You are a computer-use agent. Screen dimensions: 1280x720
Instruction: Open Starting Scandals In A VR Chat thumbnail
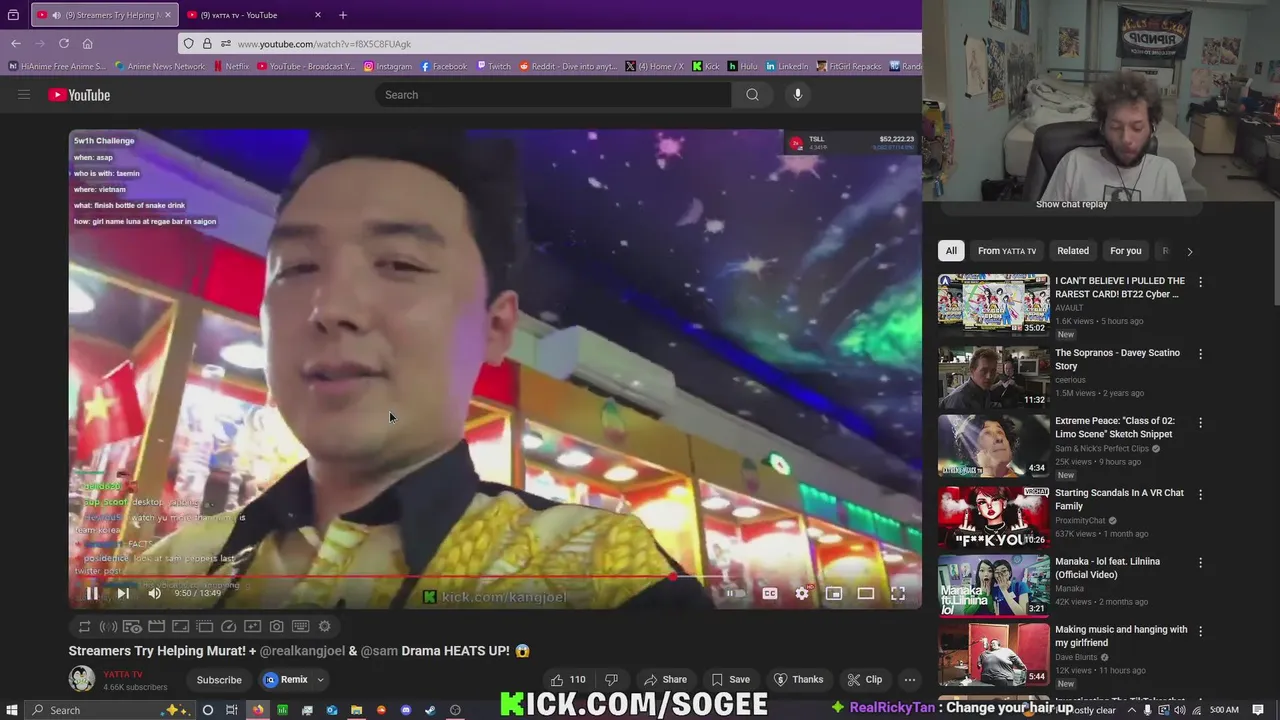993,517
